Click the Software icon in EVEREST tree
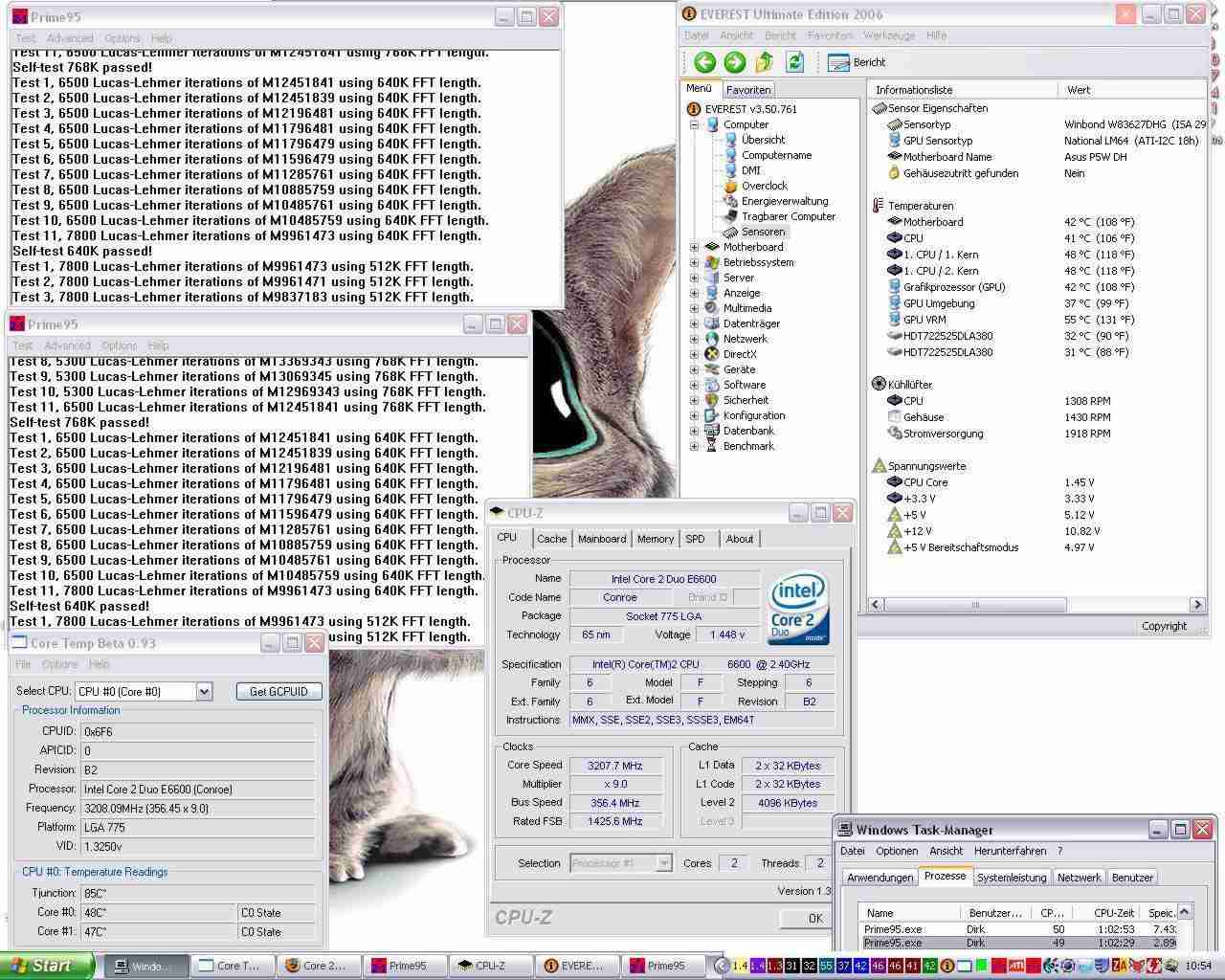 pos(712,385)
